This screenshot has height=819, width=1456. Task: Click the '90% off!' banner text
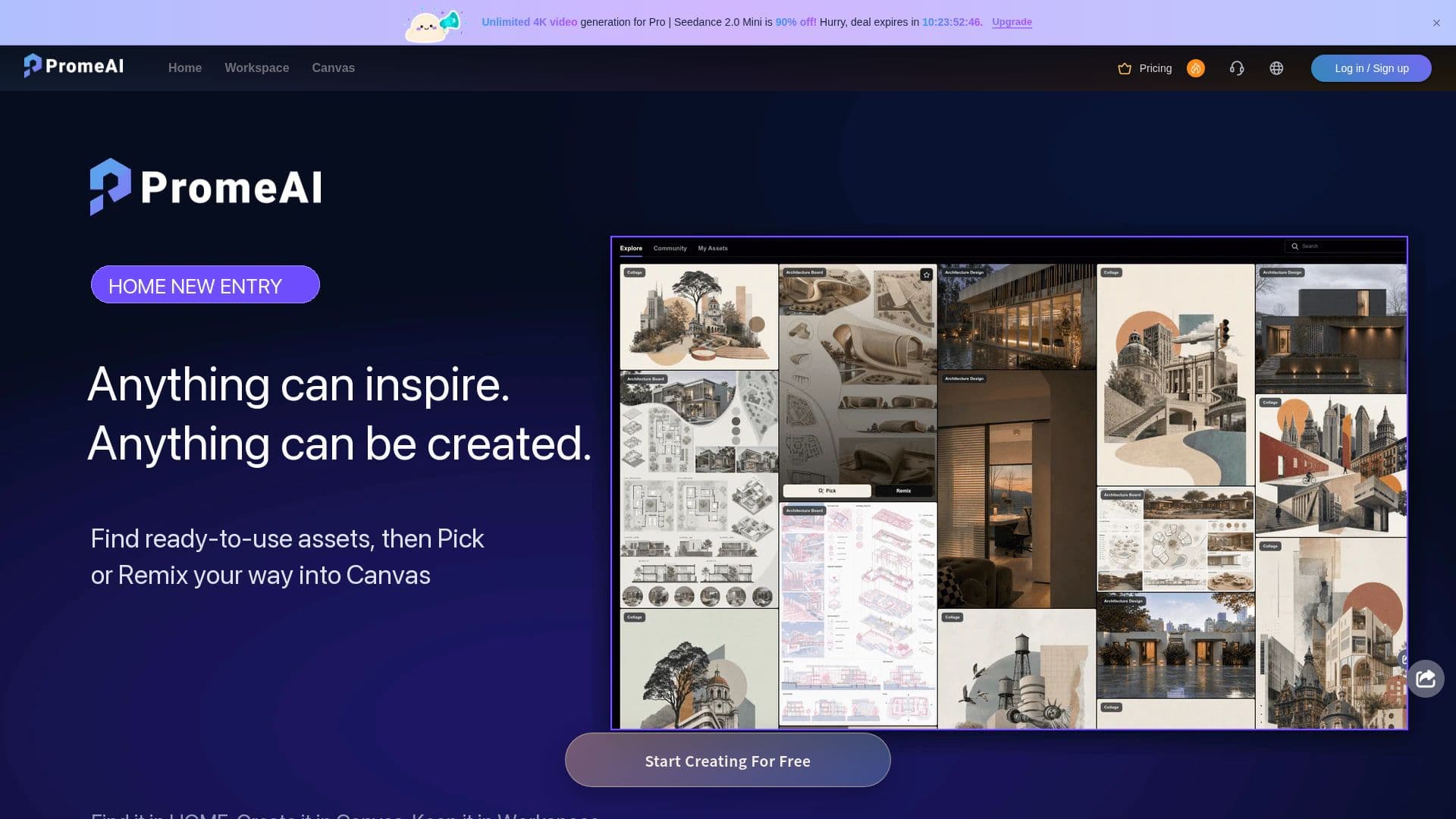(795, 22)
